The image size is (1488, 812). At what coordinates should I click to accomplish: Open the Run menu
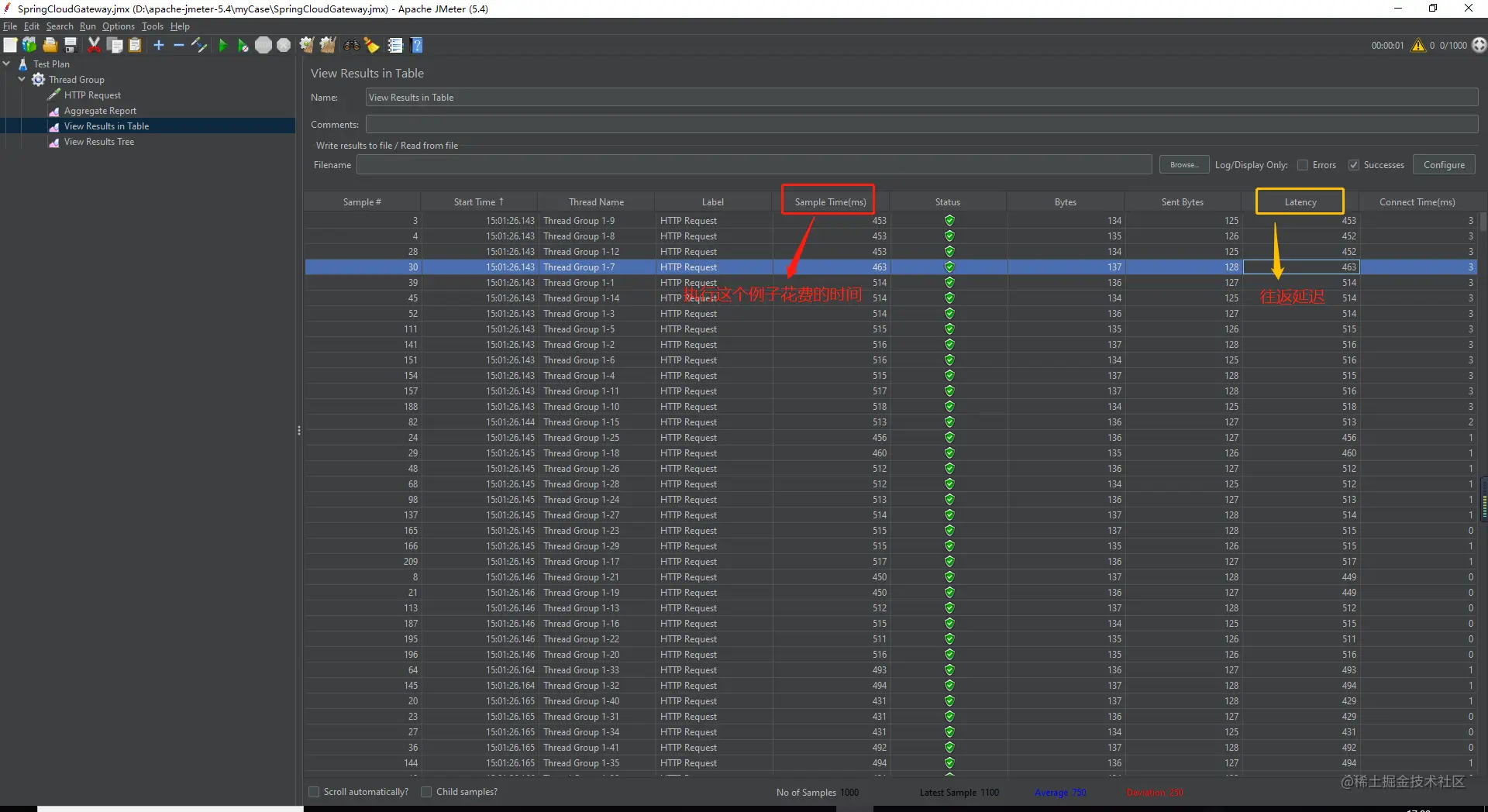tap(88, 26)
